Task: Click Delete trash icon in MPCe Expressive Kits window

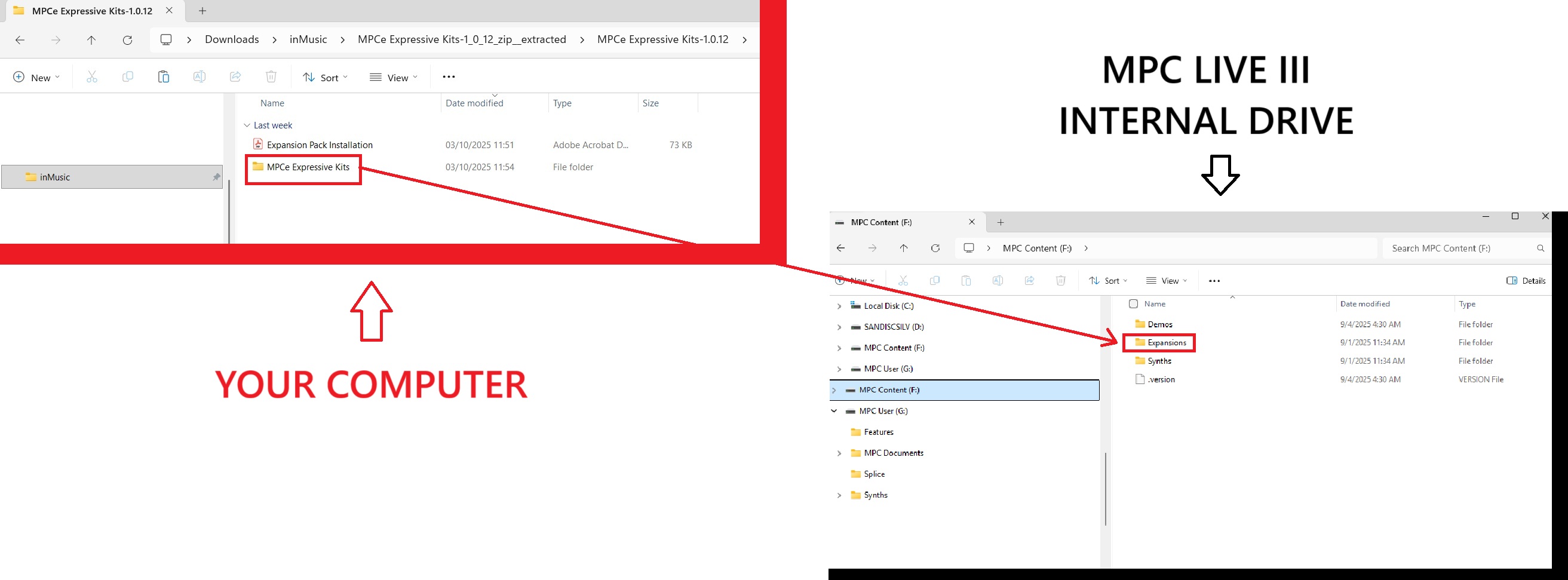Action: point(271,76)
